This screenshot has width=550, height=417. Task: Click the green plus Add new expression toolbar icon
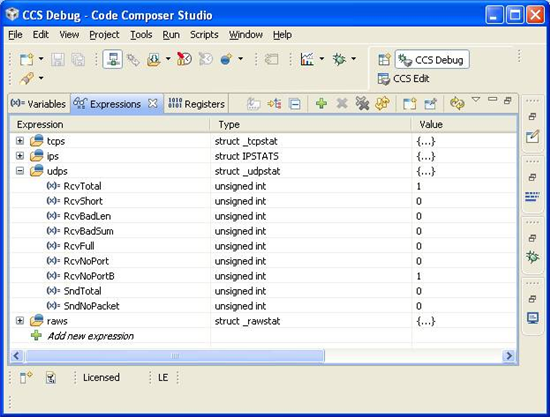click(x=321, y=103)
